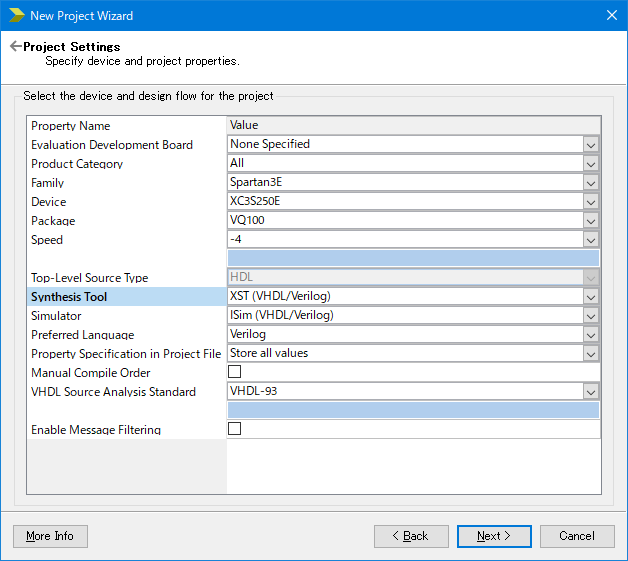Viewport: 628px width, 561px height.
Task: Expand the Product Category dropdown
Action: pyautogui.click(x=591, y=163)
